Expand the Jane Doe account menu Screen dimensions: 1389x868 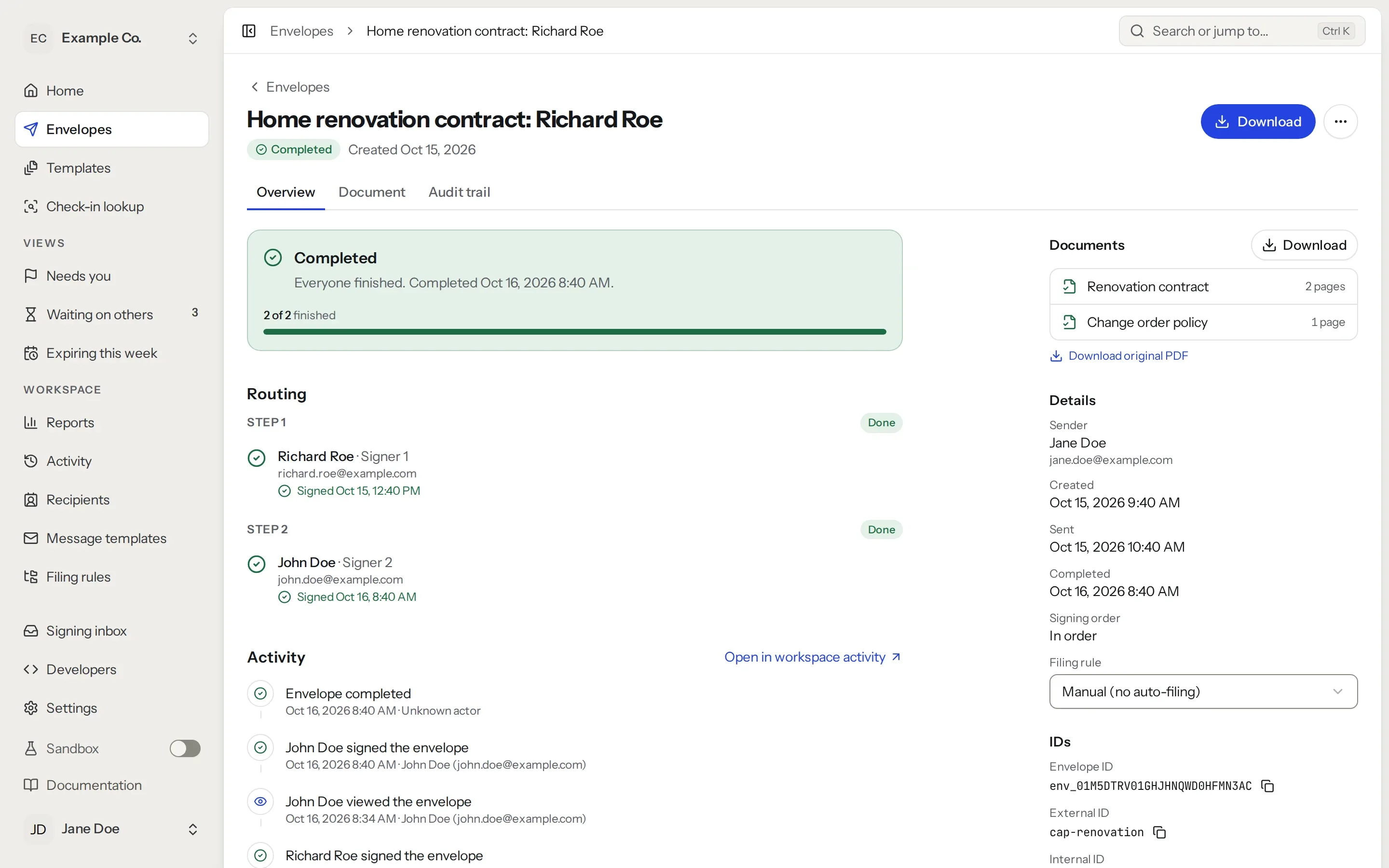[x=112, y=828]
